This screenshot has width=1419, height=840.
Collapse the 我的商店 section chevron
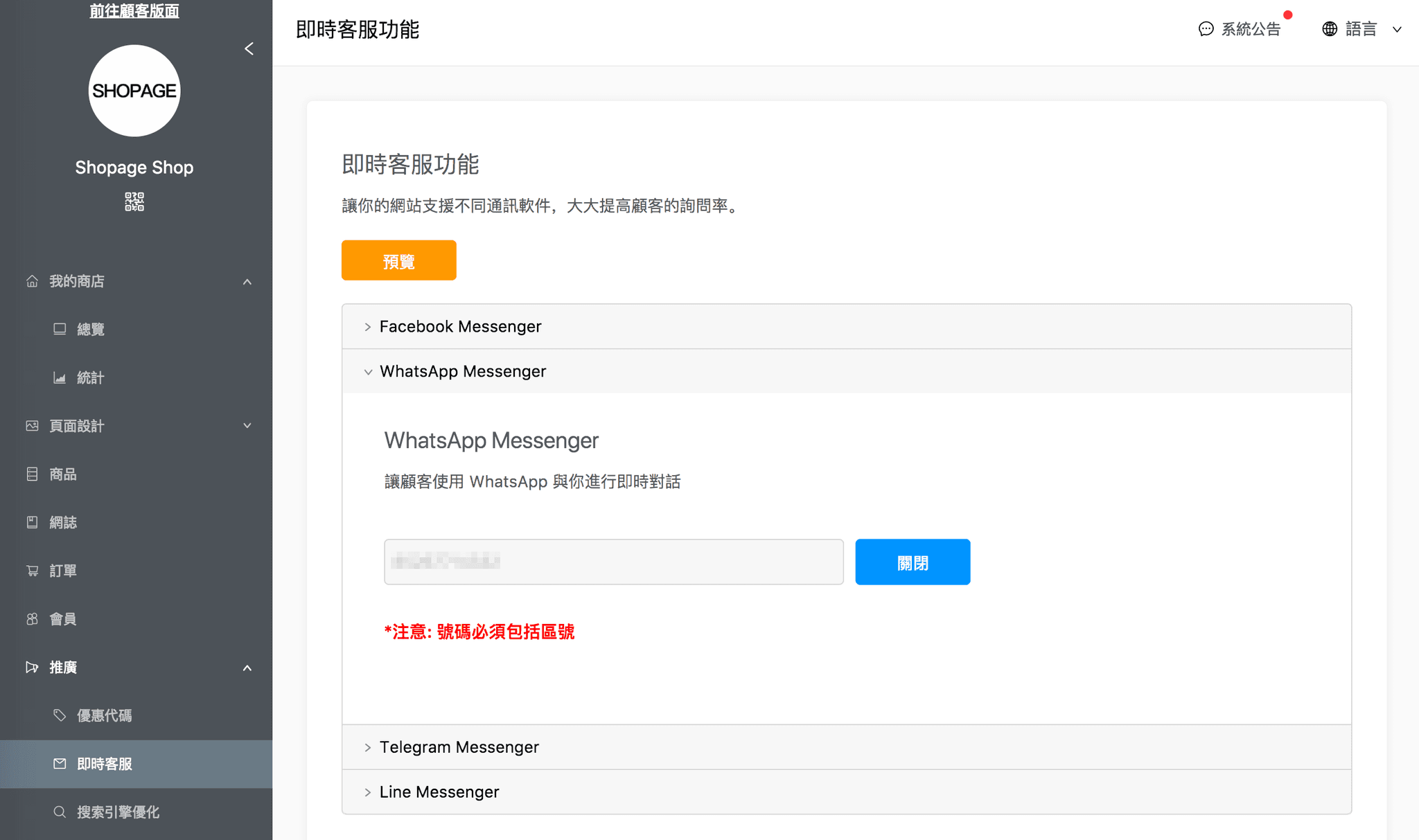click(x=247, y=282)
